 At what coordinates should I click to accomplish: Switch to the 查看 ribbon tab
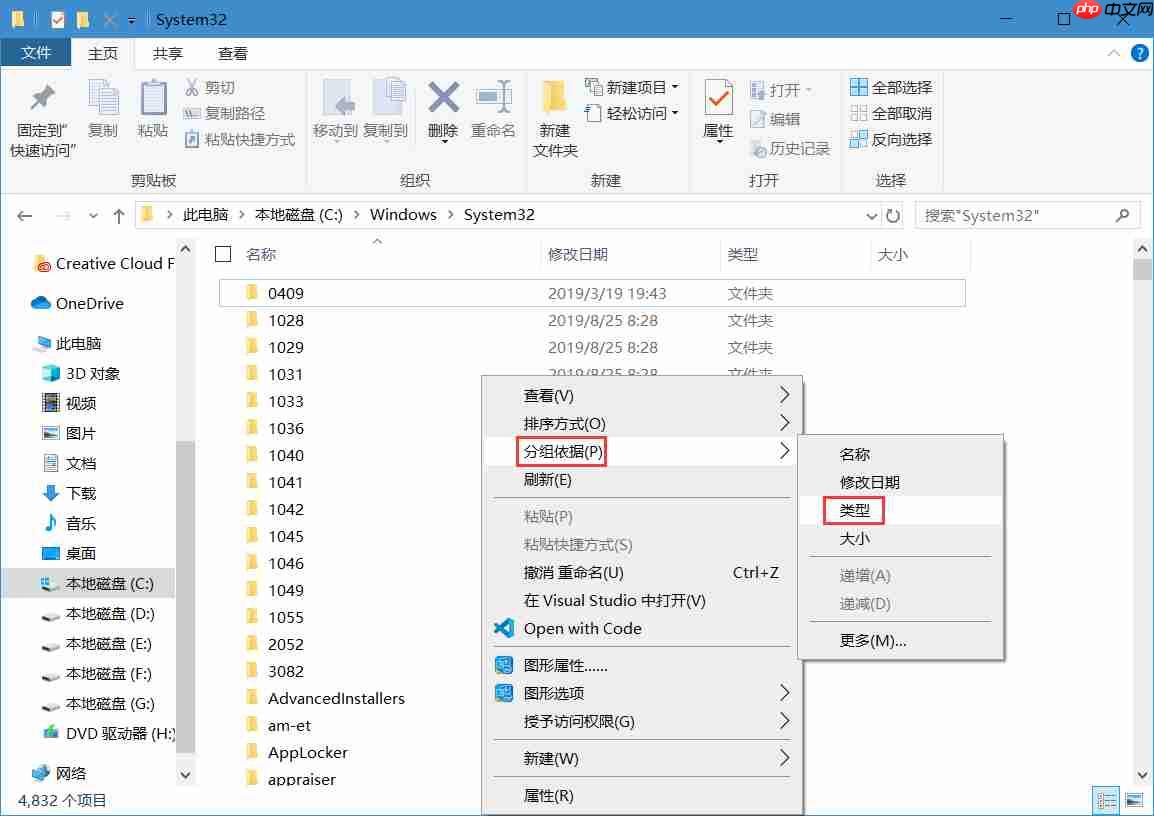[232, 53]
